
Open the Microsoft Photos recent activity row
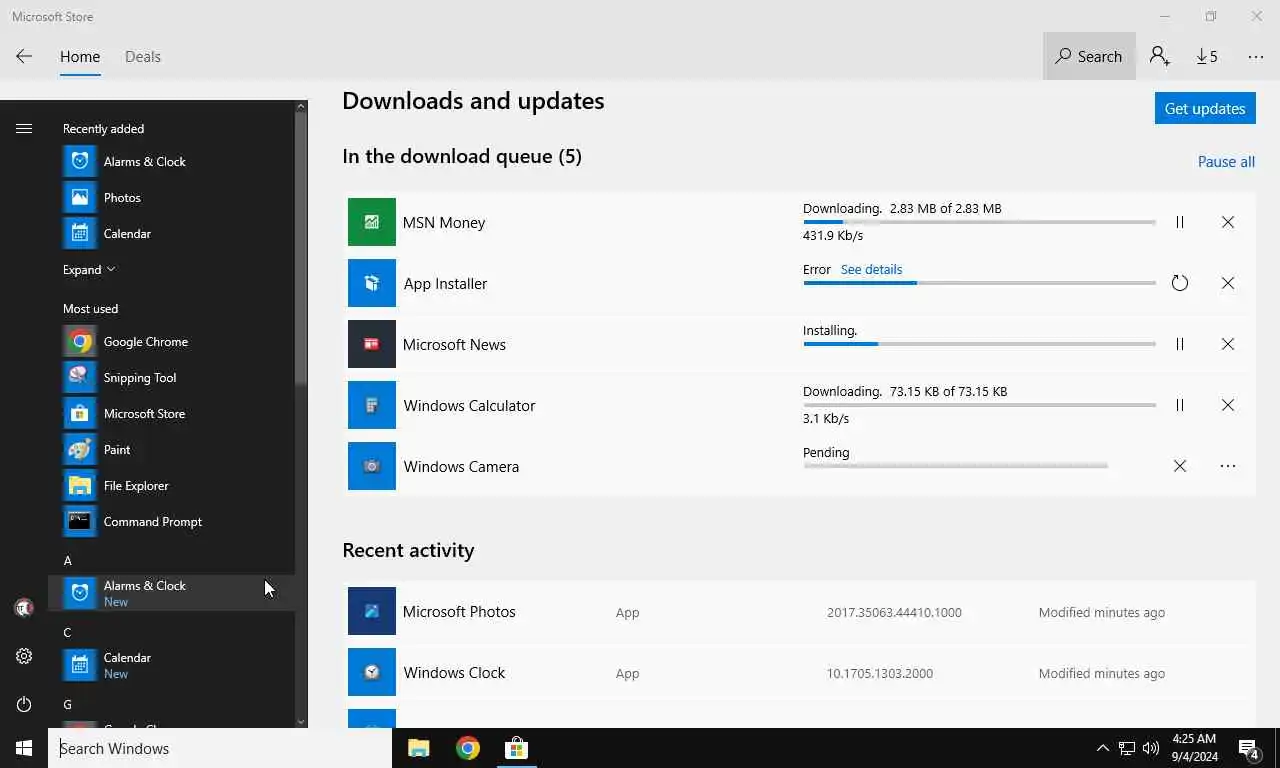pyautogui.click(x=799, y=611)
